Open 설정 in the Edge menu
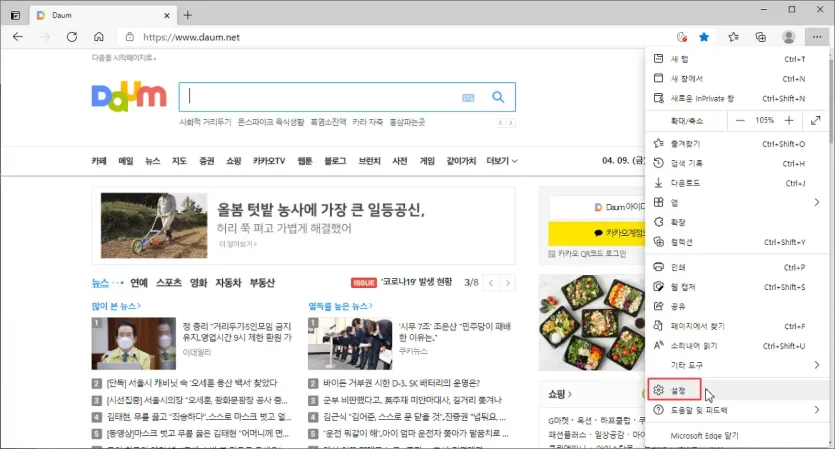The height and width of the screenshot is (449, 835). [737, 390]
